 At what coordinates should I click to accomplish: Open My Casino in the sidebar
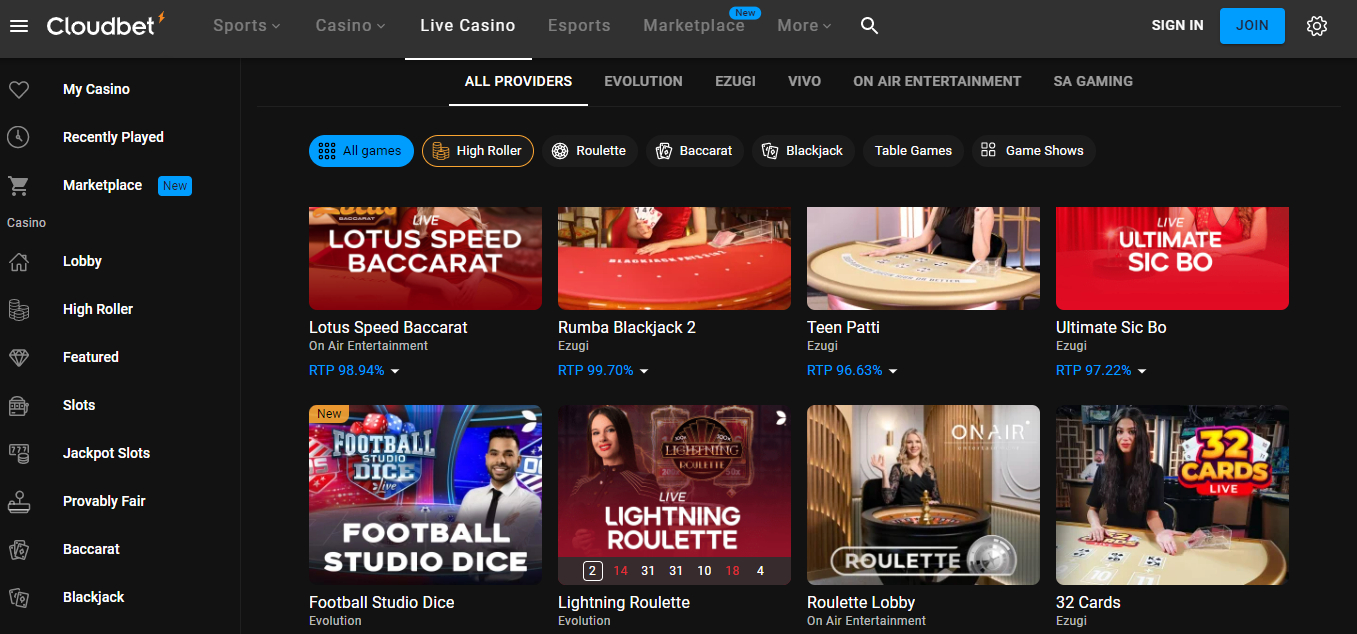[x=96, y=89]
